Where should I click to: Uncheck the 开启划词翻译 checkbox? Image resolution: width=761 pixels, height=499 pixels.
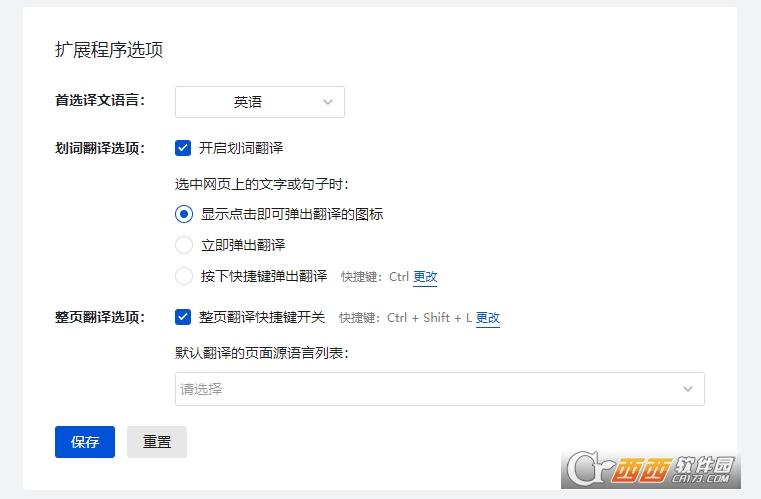click(183, 148)
